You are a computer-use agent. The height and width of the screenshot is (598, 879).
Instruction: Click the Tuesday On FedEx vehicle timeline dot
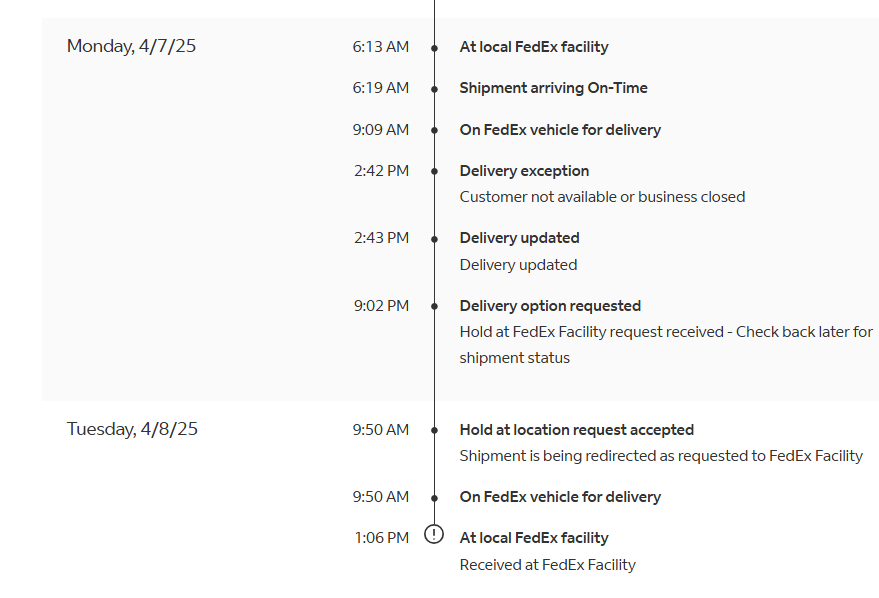pos(434,498)
